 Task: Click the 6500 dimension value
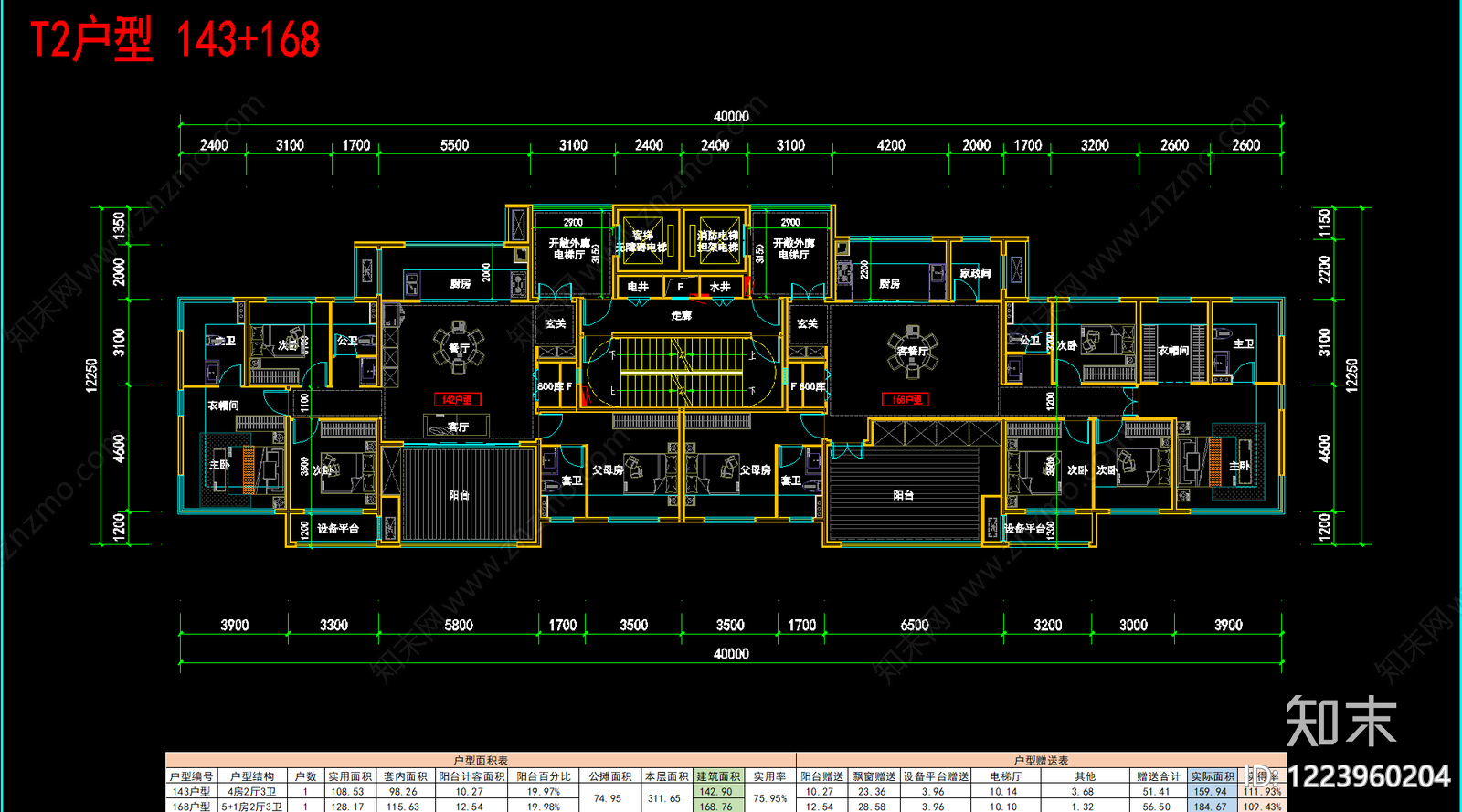915,625
